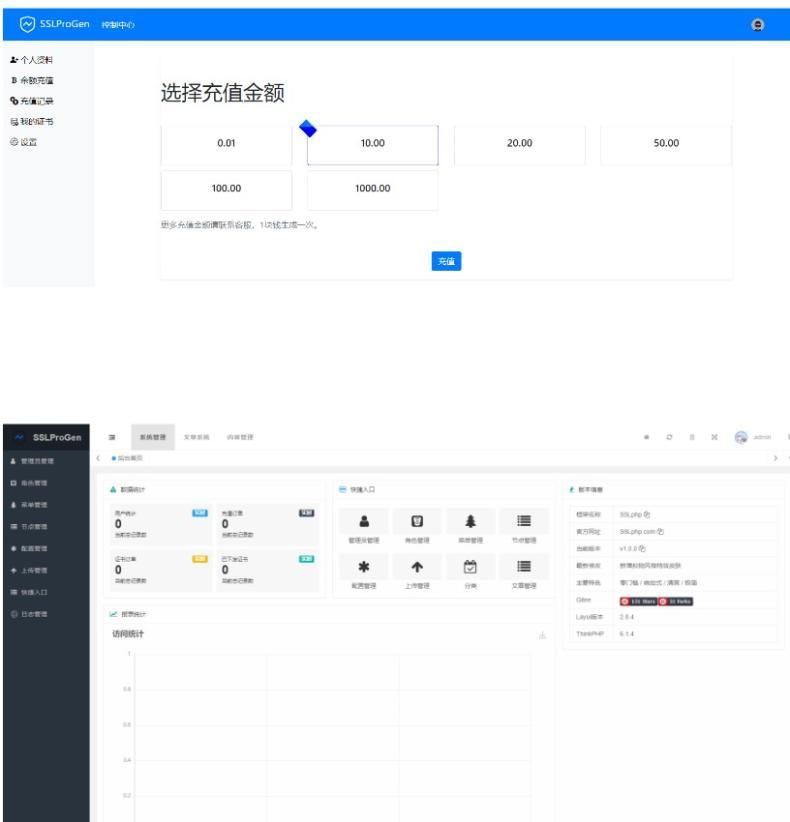
Task: Open the 分类 calendar quick entry tile
Action: point(470,573)
